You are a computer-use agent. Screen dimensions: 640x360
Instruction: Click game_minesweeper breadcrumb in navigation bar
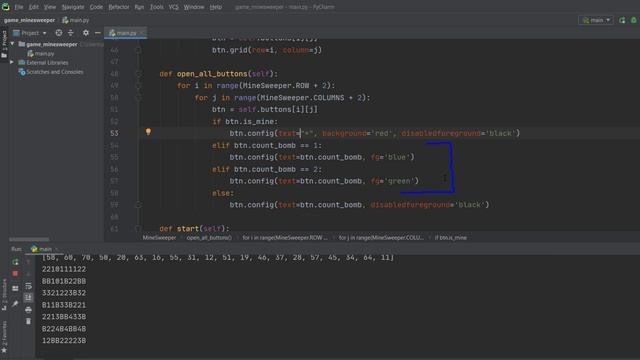click(29, 20)
